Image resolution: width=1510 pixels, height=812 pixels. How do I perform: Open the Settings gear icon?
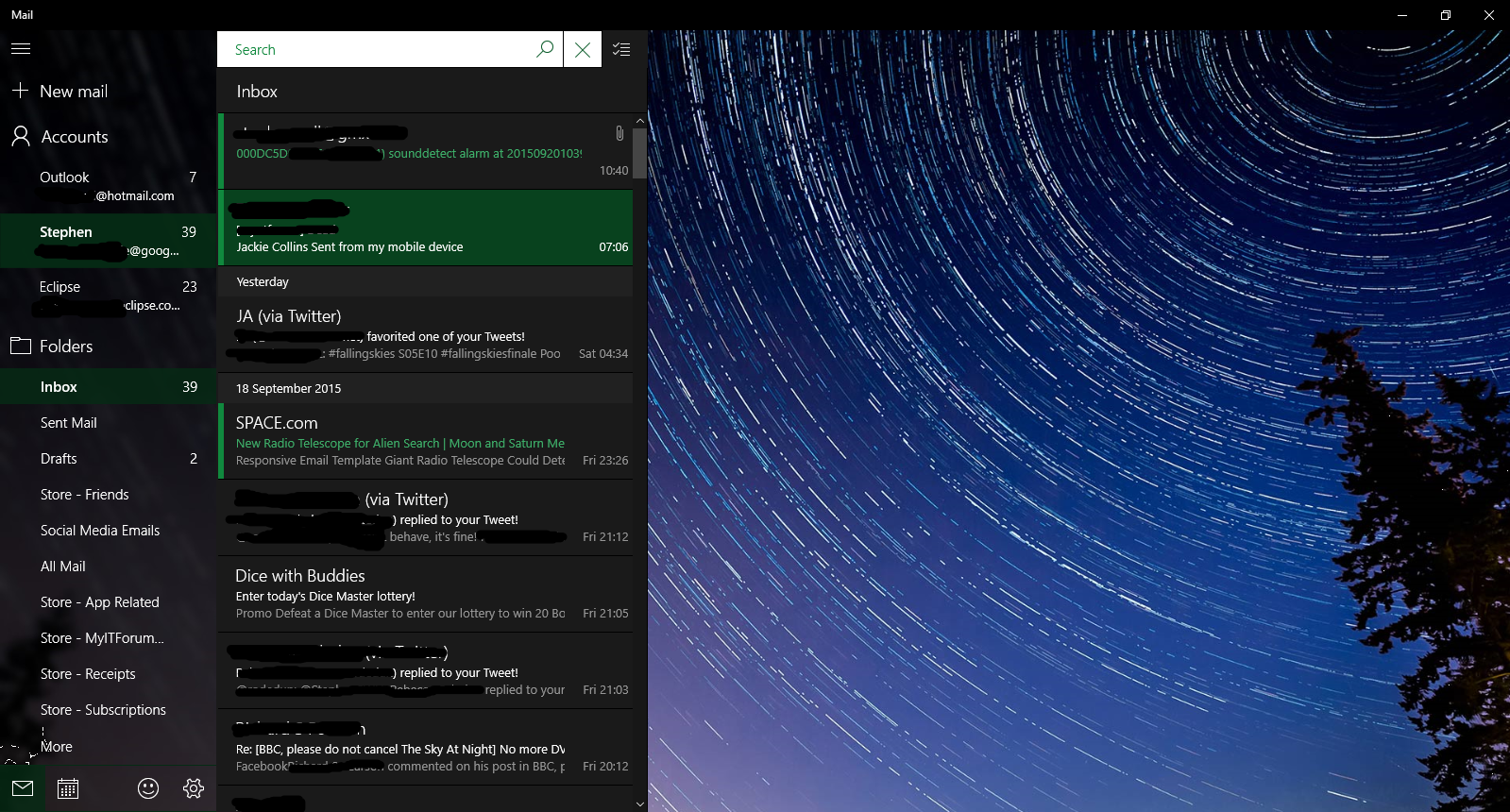pyautogui.click(x=194, y=788)
